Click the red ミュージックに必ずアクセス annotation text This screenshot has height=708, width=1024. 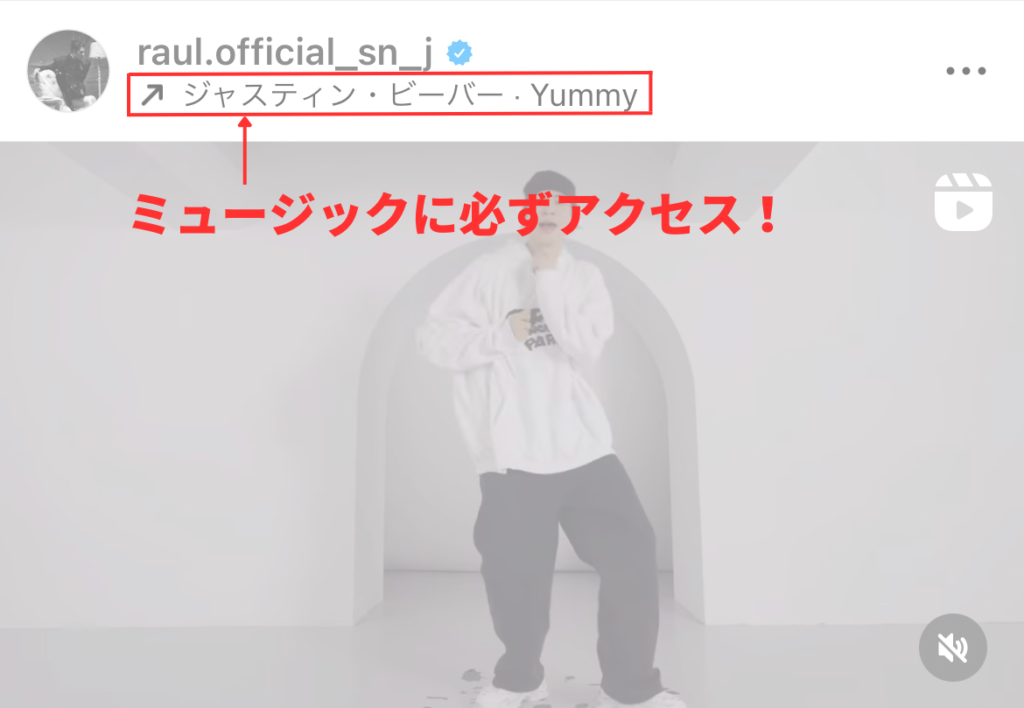tap(455, 214)
